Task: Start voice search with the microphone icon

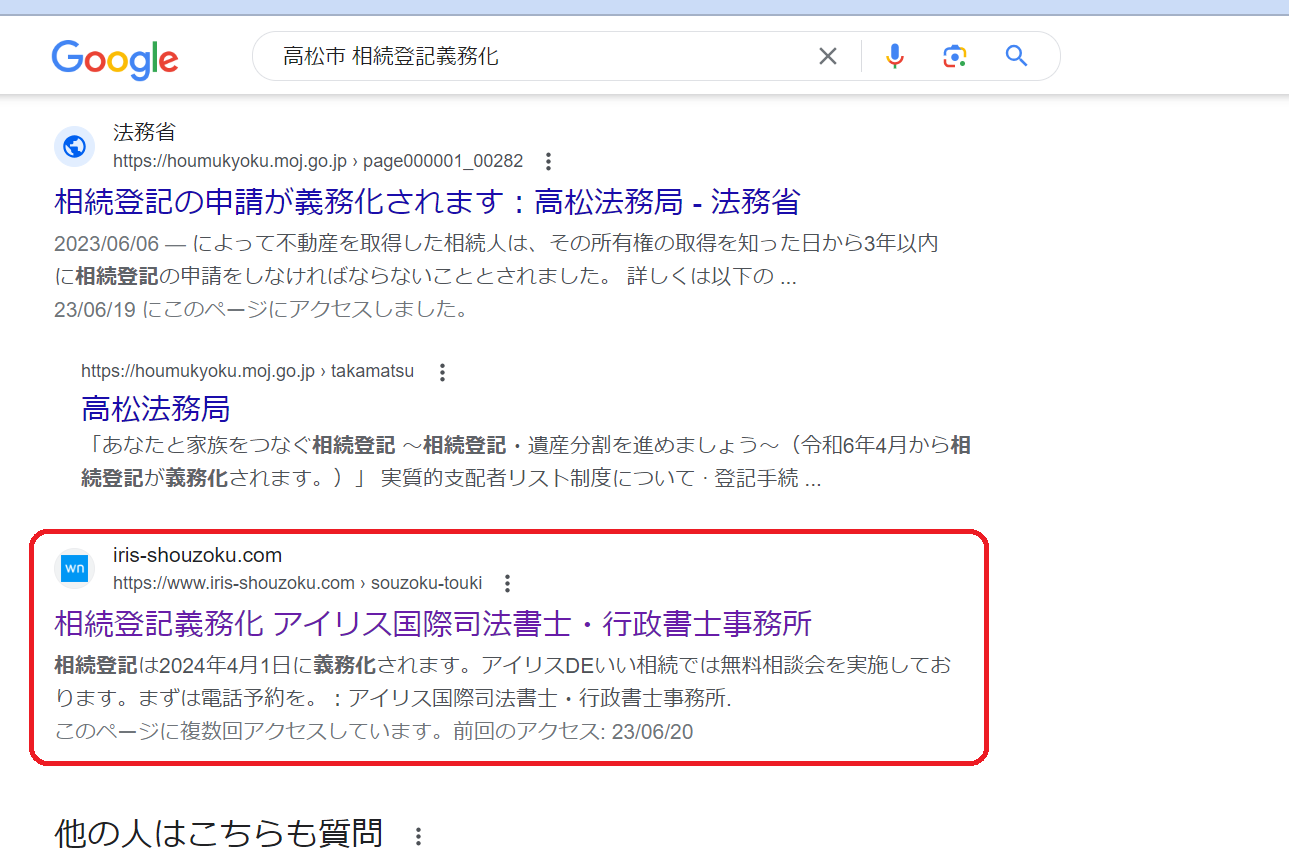Action: 895,56
